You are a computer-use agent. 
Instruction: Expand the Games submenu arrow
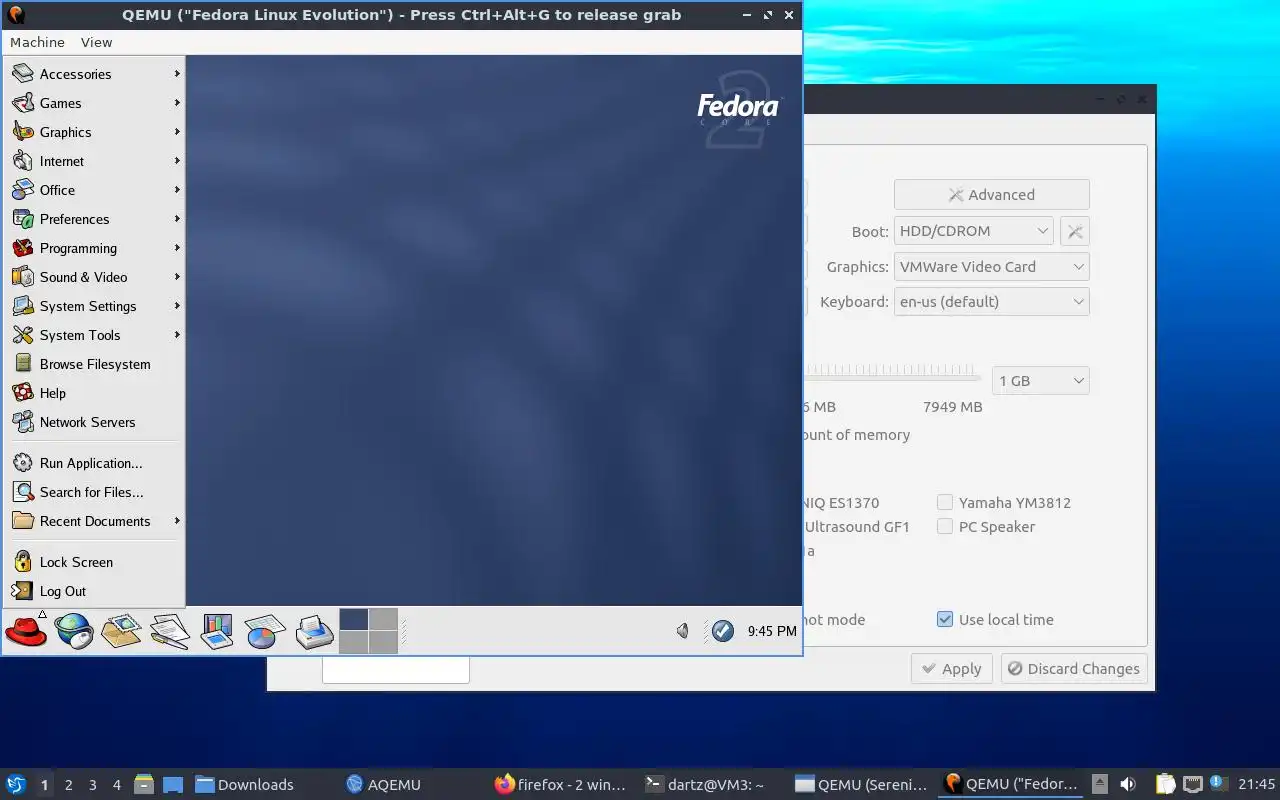coord(177,103)
